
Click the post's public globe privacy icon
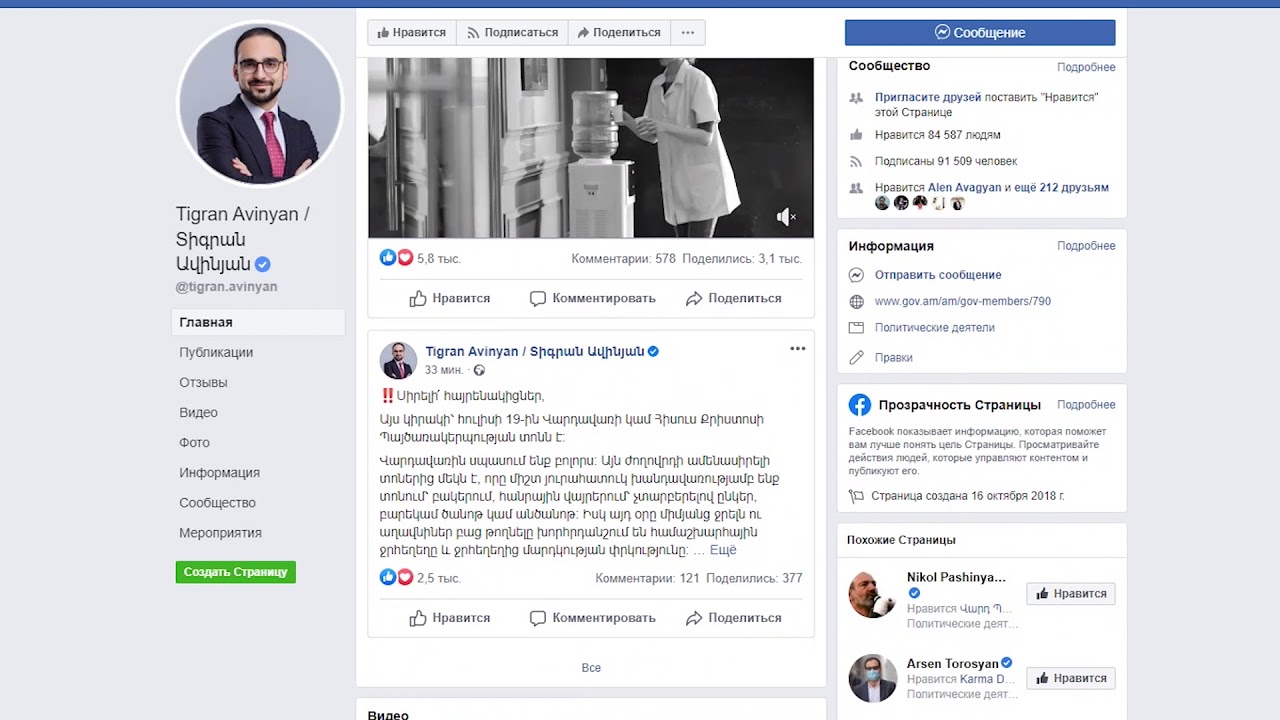pos(479,370)
